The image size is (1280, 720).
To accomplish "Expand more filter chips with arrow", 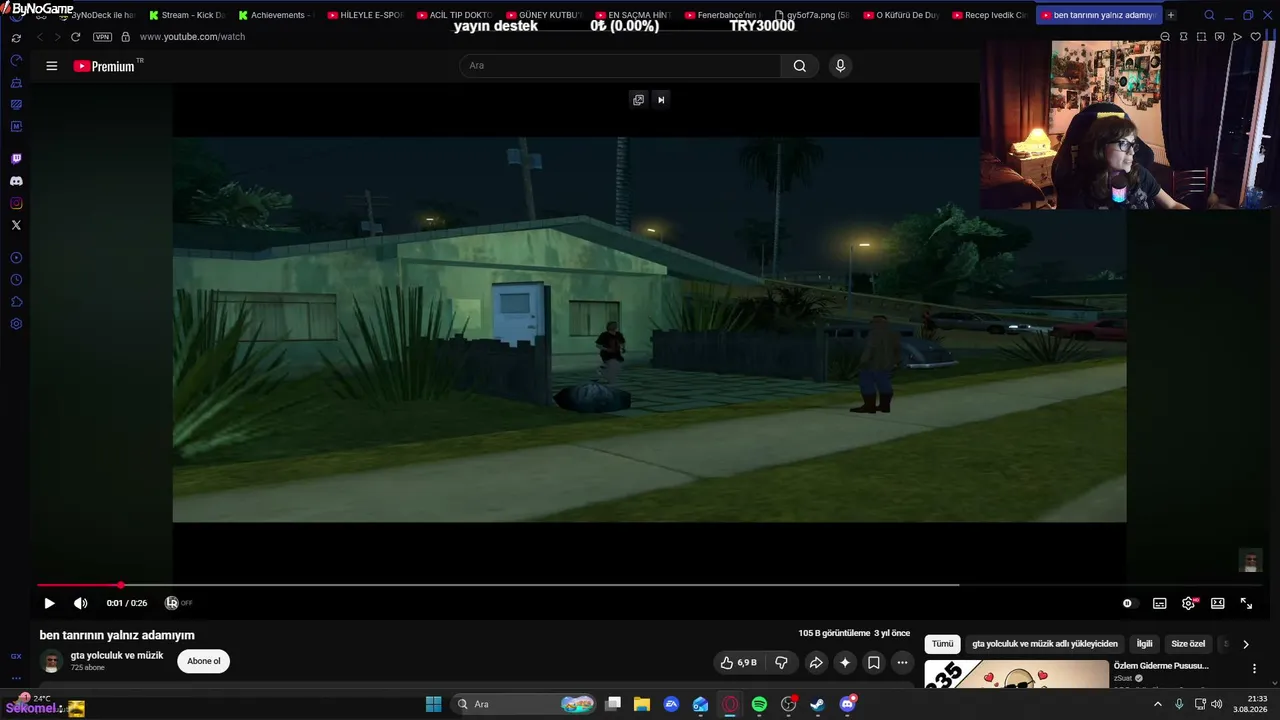I will [x=1245, y=644].
